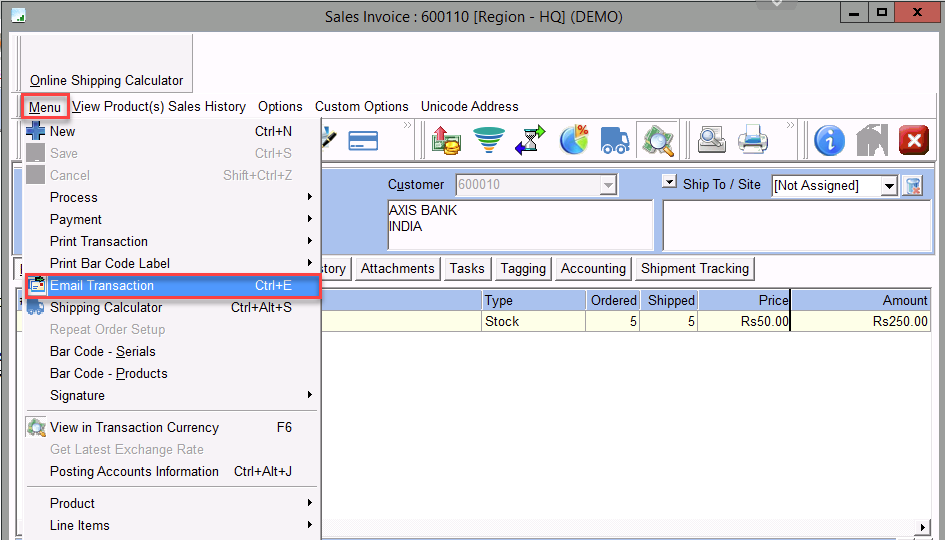Screen dimensions: 945x540
Task: Click the Accounting tab button
Action: [593, 268]
